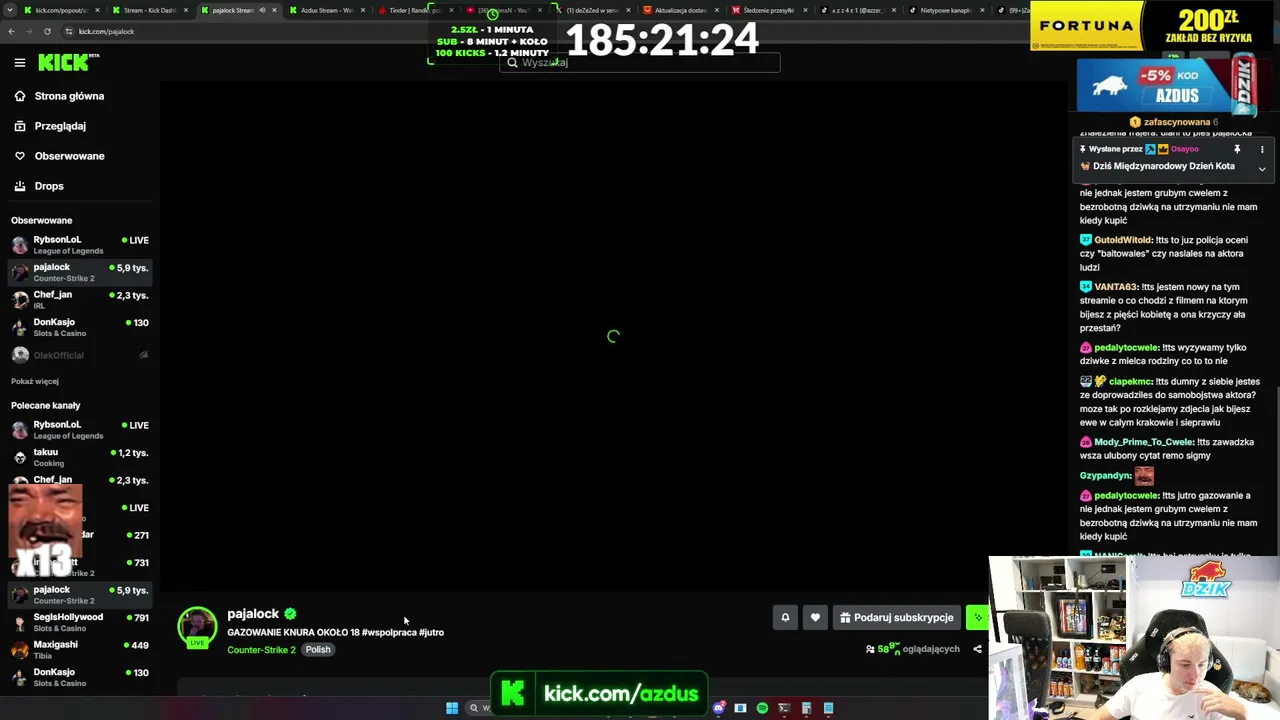Open recommended channel Maxigashi
The image size is (1280, 720).
pyautogui.click(x=80, y=649)
